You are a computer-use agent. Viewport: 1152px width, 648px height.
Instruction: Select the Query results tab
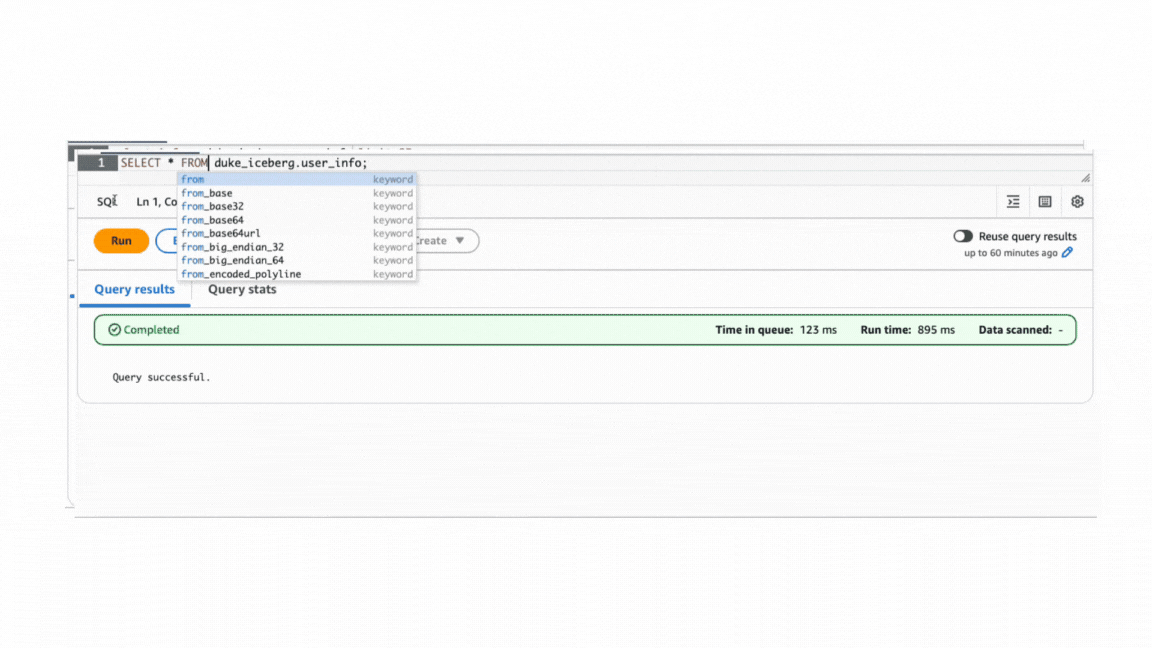pos(134,289)
